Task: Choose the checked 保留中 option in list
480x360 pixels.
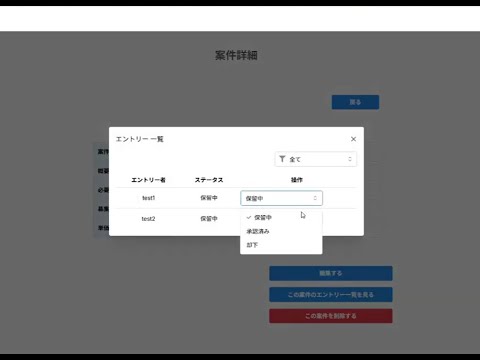Action: click(281, 217)
